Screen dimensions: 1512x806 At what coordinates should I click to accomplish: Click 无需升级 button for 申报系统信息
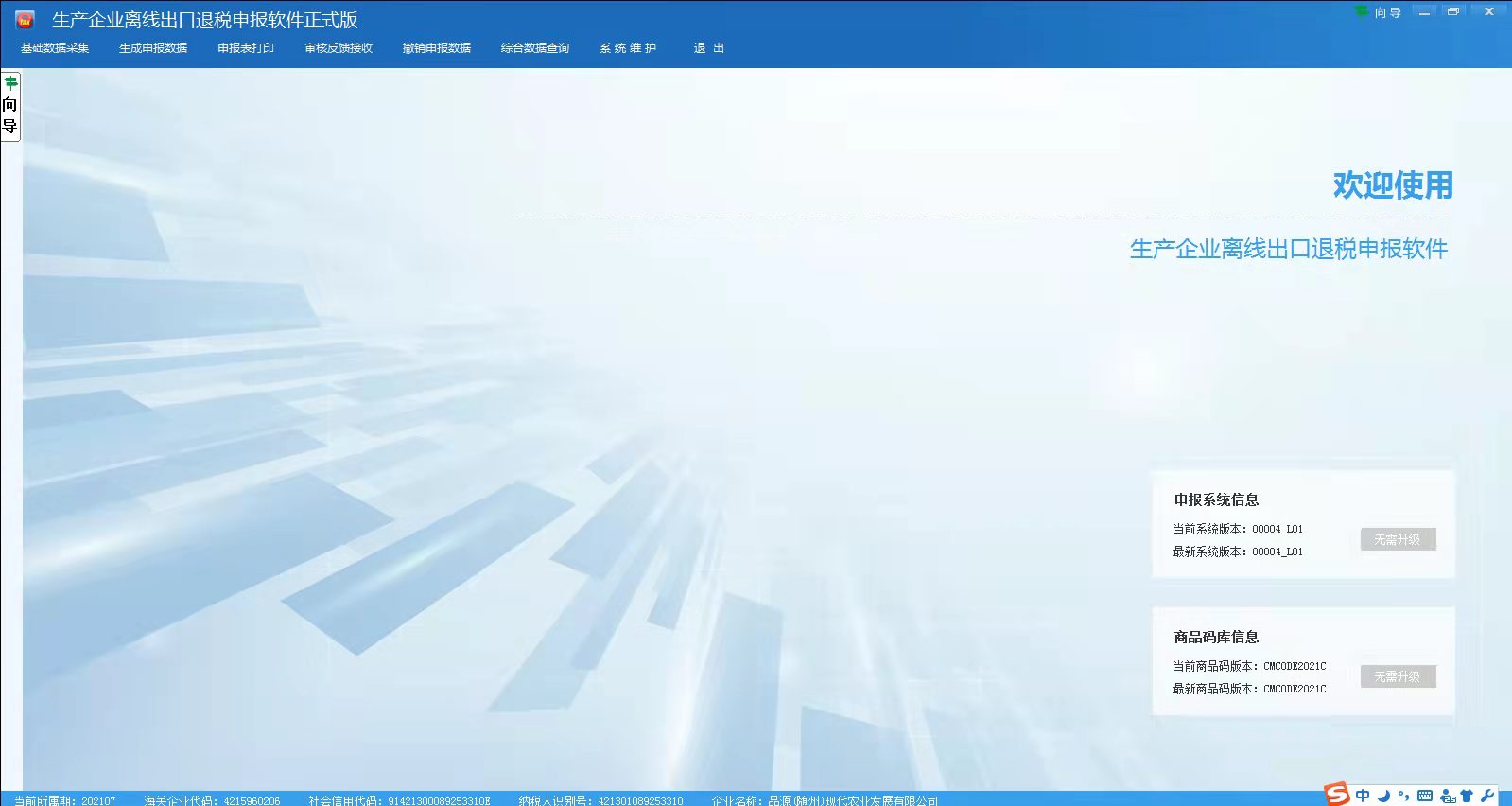coord(1398,539)
